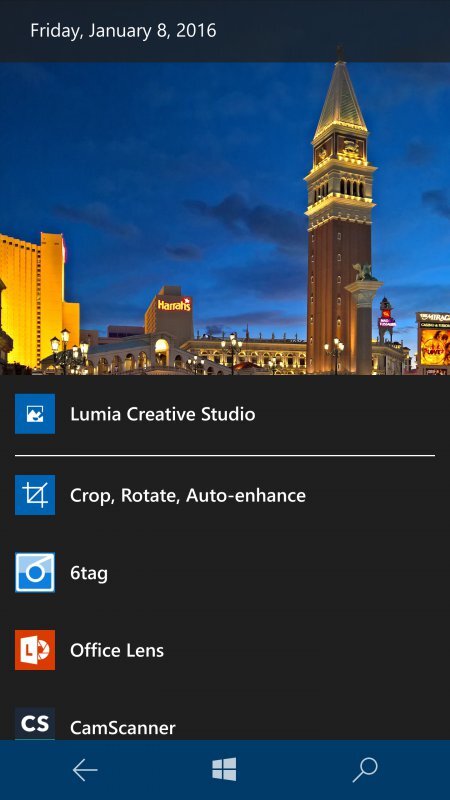Viewport: 450px width, 800px height.
Task: Select the "Lumia Creative Studio" label
Action: 163,414
